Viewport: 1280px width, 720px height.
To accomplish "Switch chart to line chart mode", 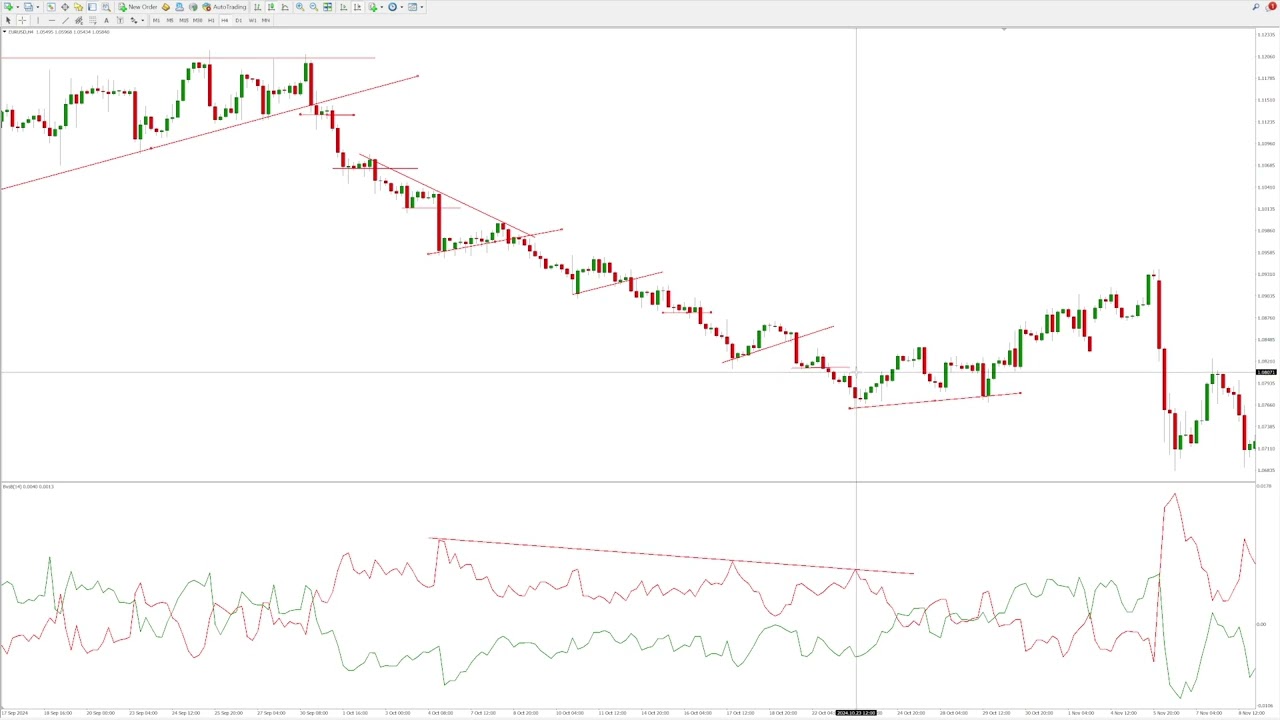I will (285, 7).
